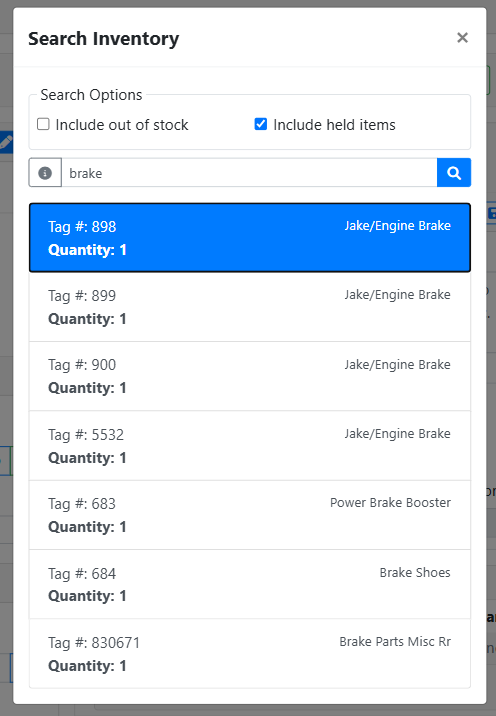Select Power Brake Booster Tag #683
496x716 pixels.
(x=250, y=515)
